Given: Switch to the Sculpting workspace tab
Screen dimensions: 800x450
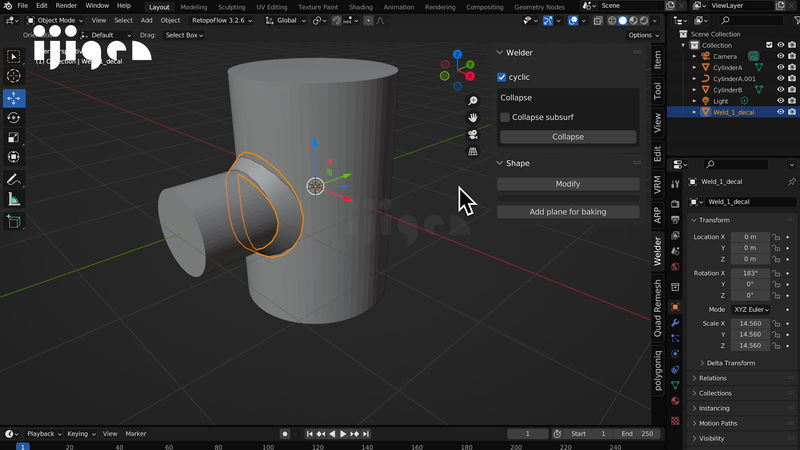Looking at the screenshot, I should click(x=233, y=6).
